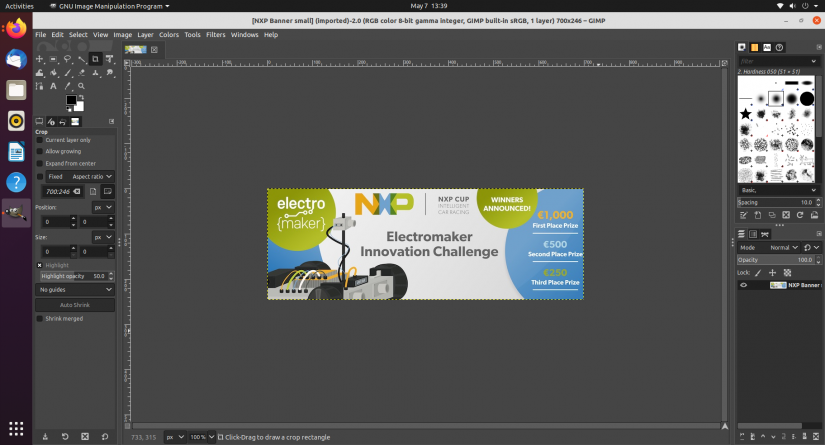The width and height of the screenshot is (825, 445).
Task: Select the Free Select lasso tool
Action: click(x=67, y=59)
